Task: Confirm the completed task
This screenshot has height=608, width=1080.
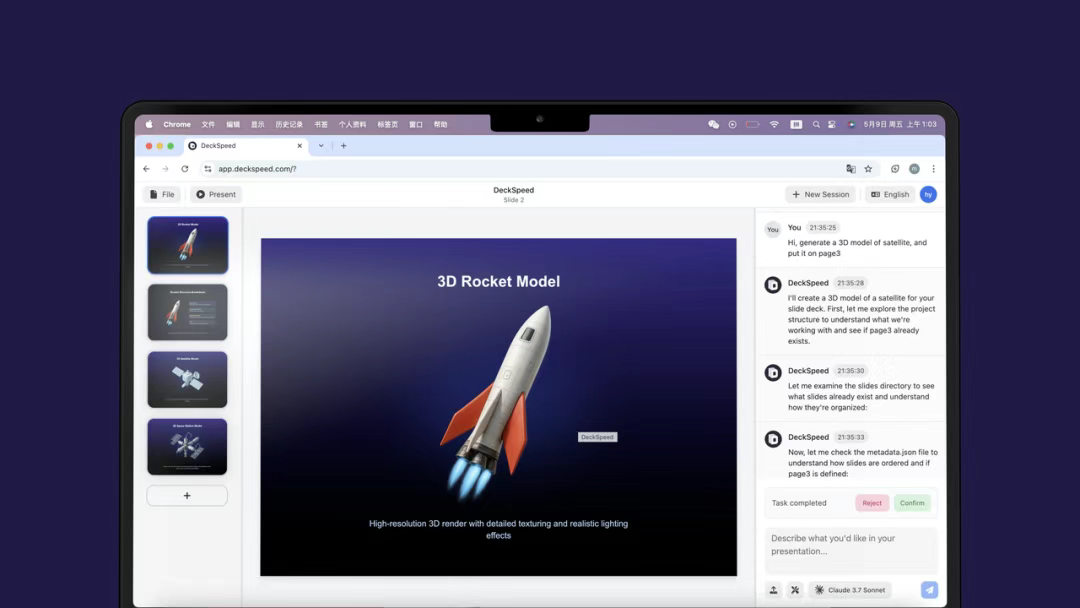Action: (x=912, y=503)
